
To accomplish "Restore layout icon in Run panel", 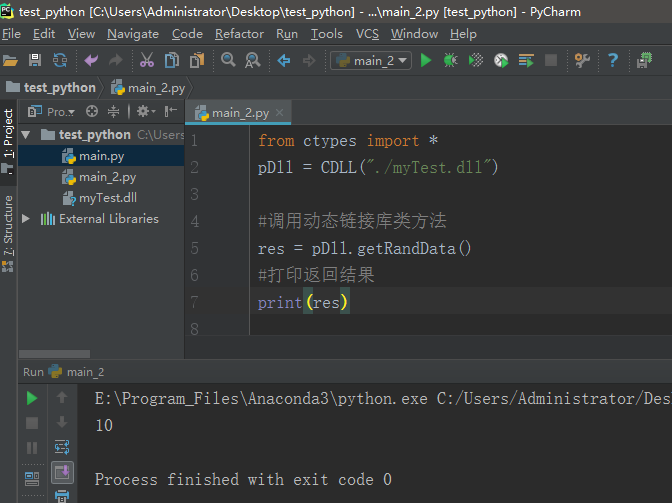I will point(32,479).
